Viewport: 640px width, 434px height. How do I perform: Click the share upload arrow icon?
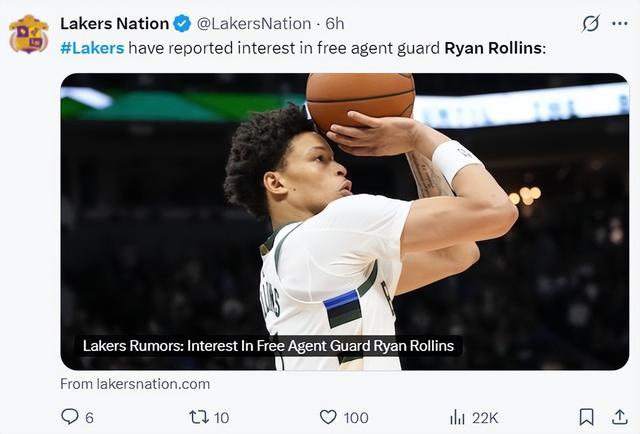(620, 417)
